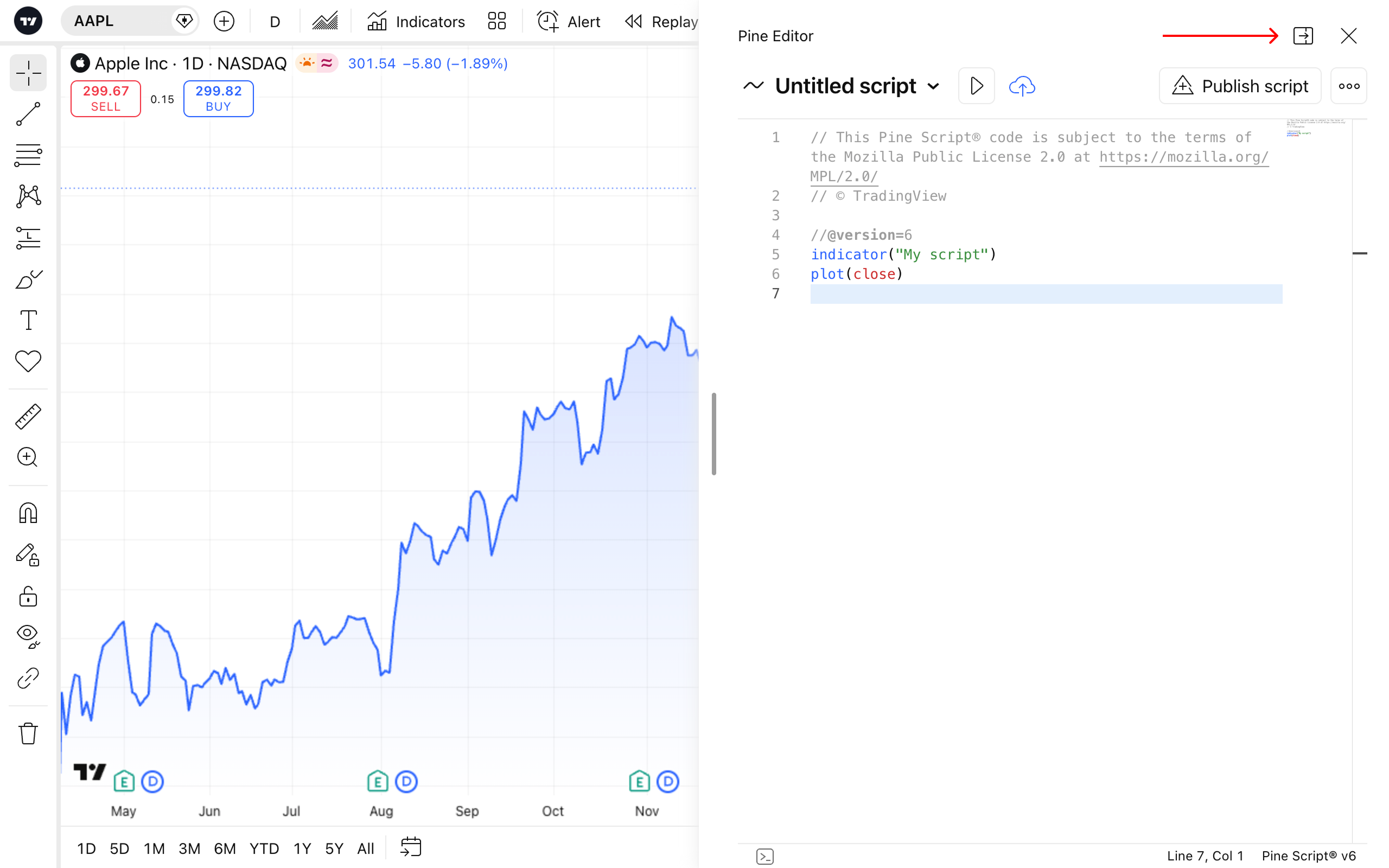
Task: Open the Indicators menu
Action: 416,22
